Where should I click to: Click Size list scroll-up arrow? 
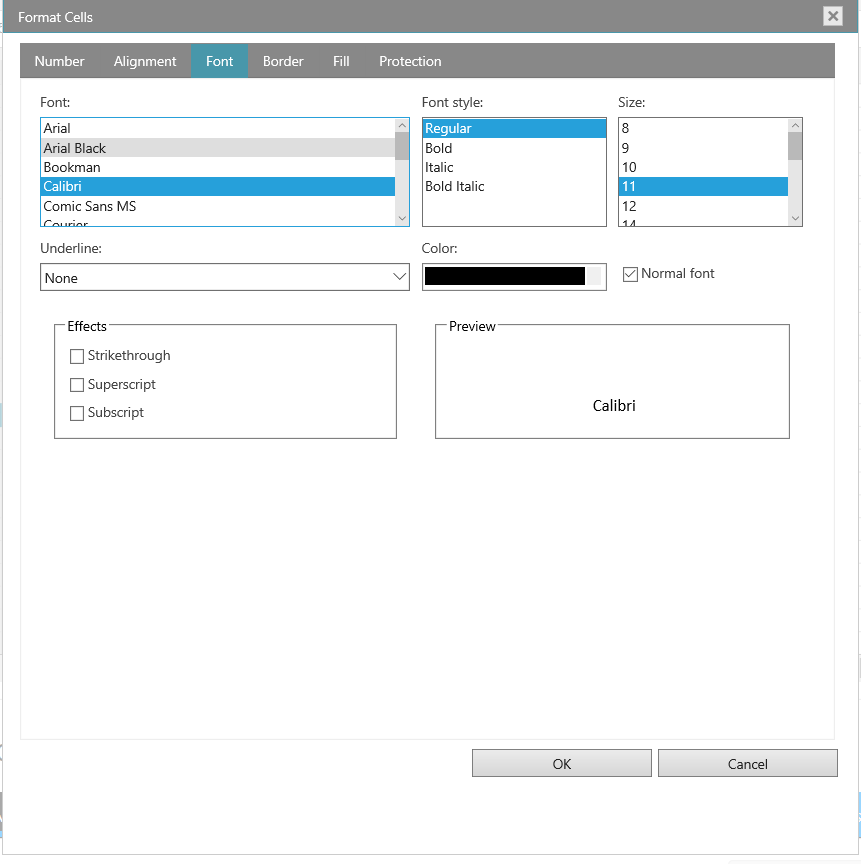tap(795, 126)
